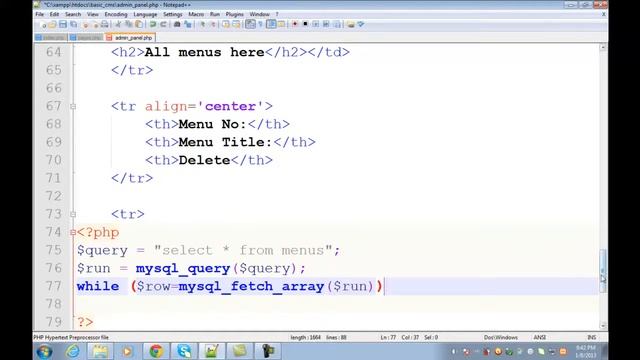
Task: Open Internet Explorer from taskbar
Action: click(x=73, y=351)
